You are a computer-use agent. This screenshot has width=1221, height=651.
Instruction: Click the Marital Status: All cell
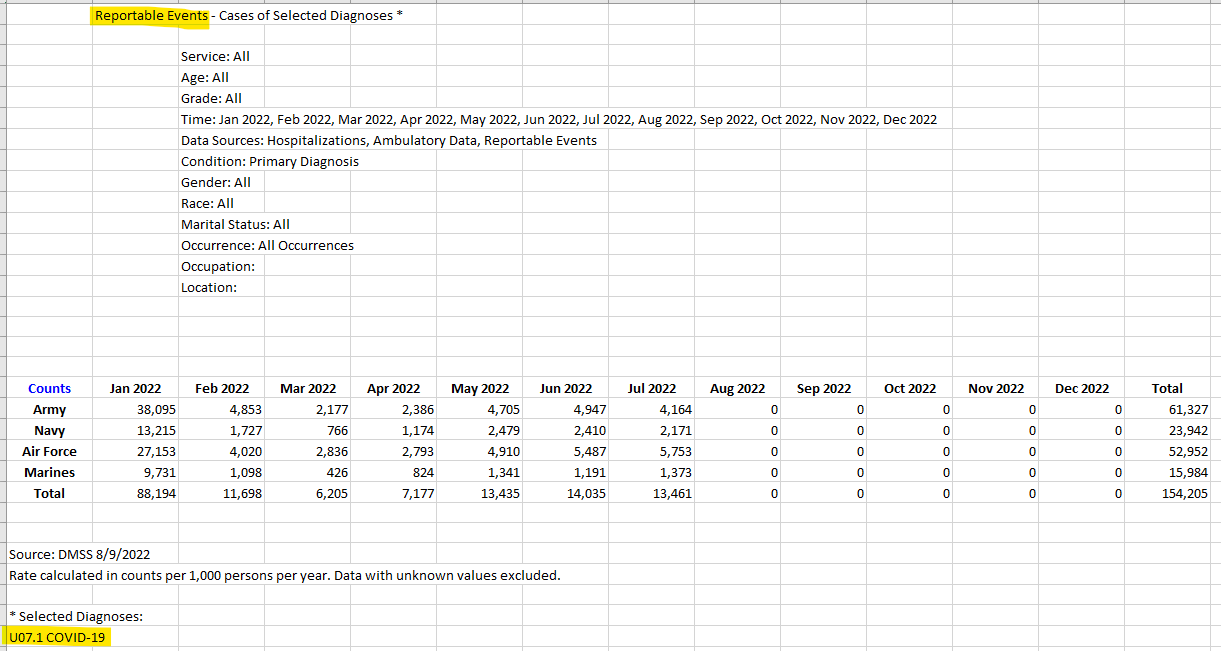pos(235,224)
